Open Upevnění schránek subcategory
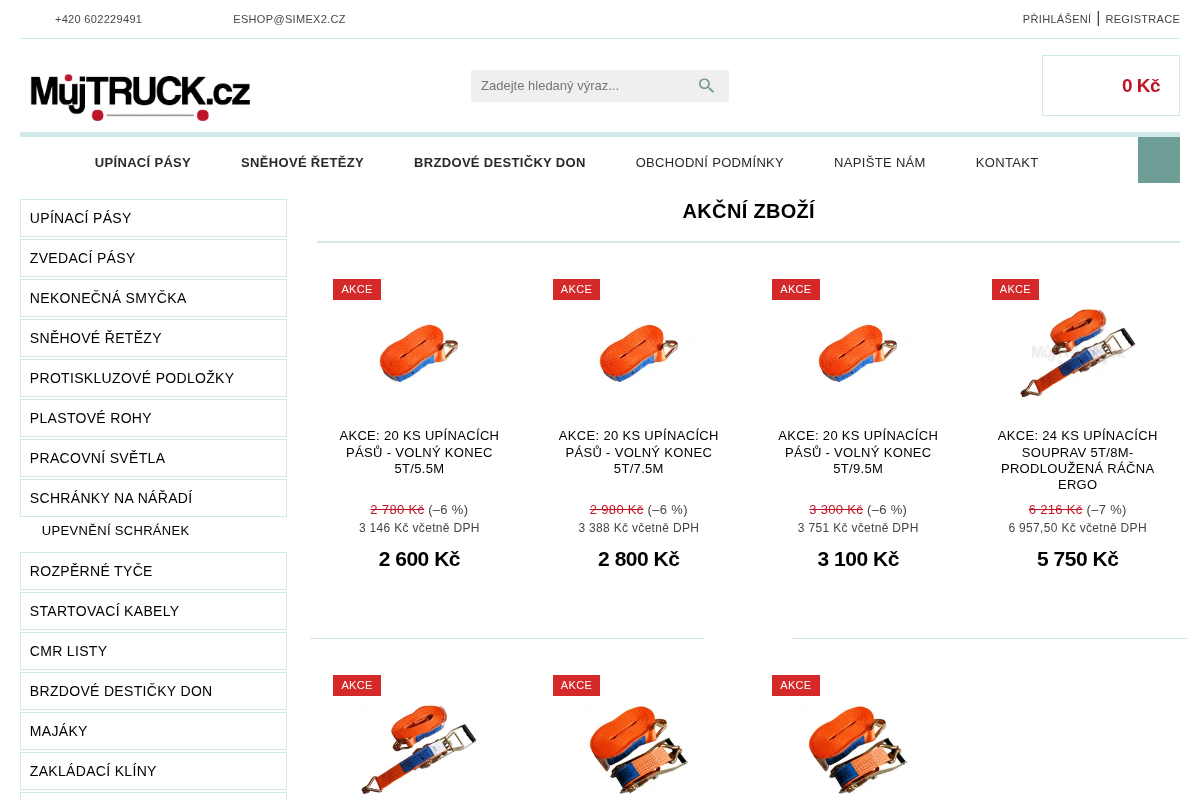This screenshot has height=800, width=1200. point(115,531)
